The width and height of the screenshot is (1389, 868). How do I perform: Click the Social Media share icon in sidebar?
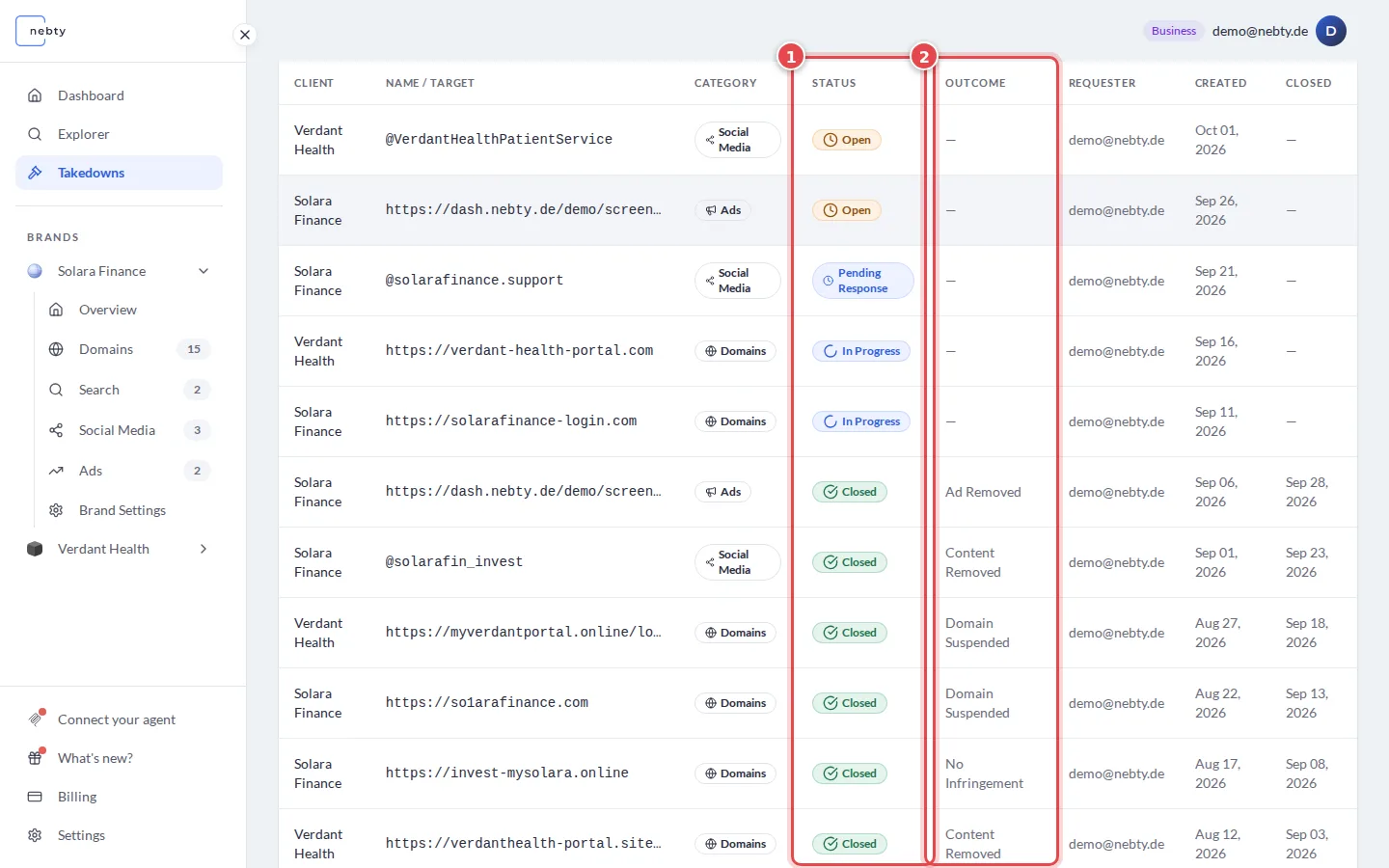click(x=56, y=430)
